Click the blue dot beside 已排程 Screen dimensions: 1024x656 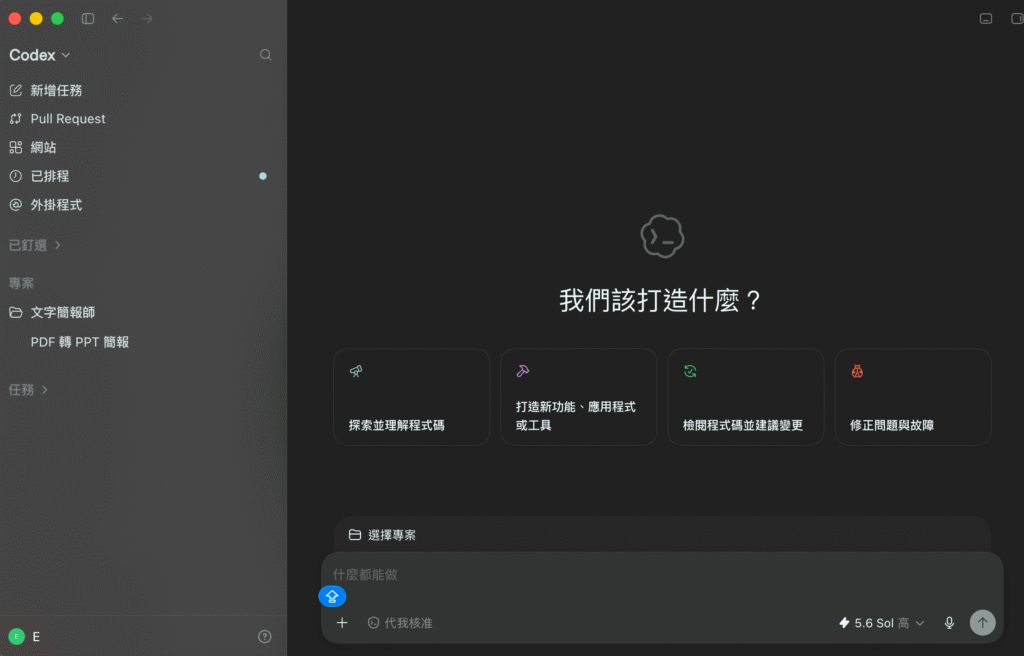263,176
